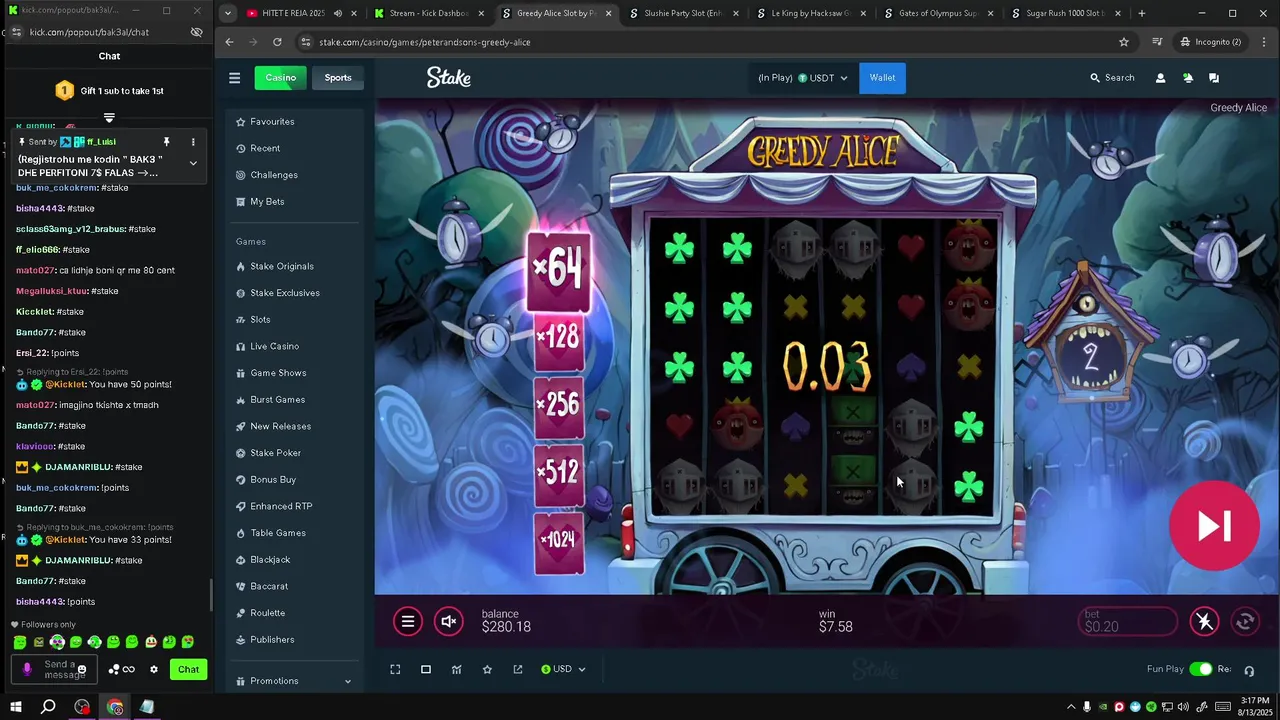
Task: Open Kick chat settings gear
Action: pos(154,670)
